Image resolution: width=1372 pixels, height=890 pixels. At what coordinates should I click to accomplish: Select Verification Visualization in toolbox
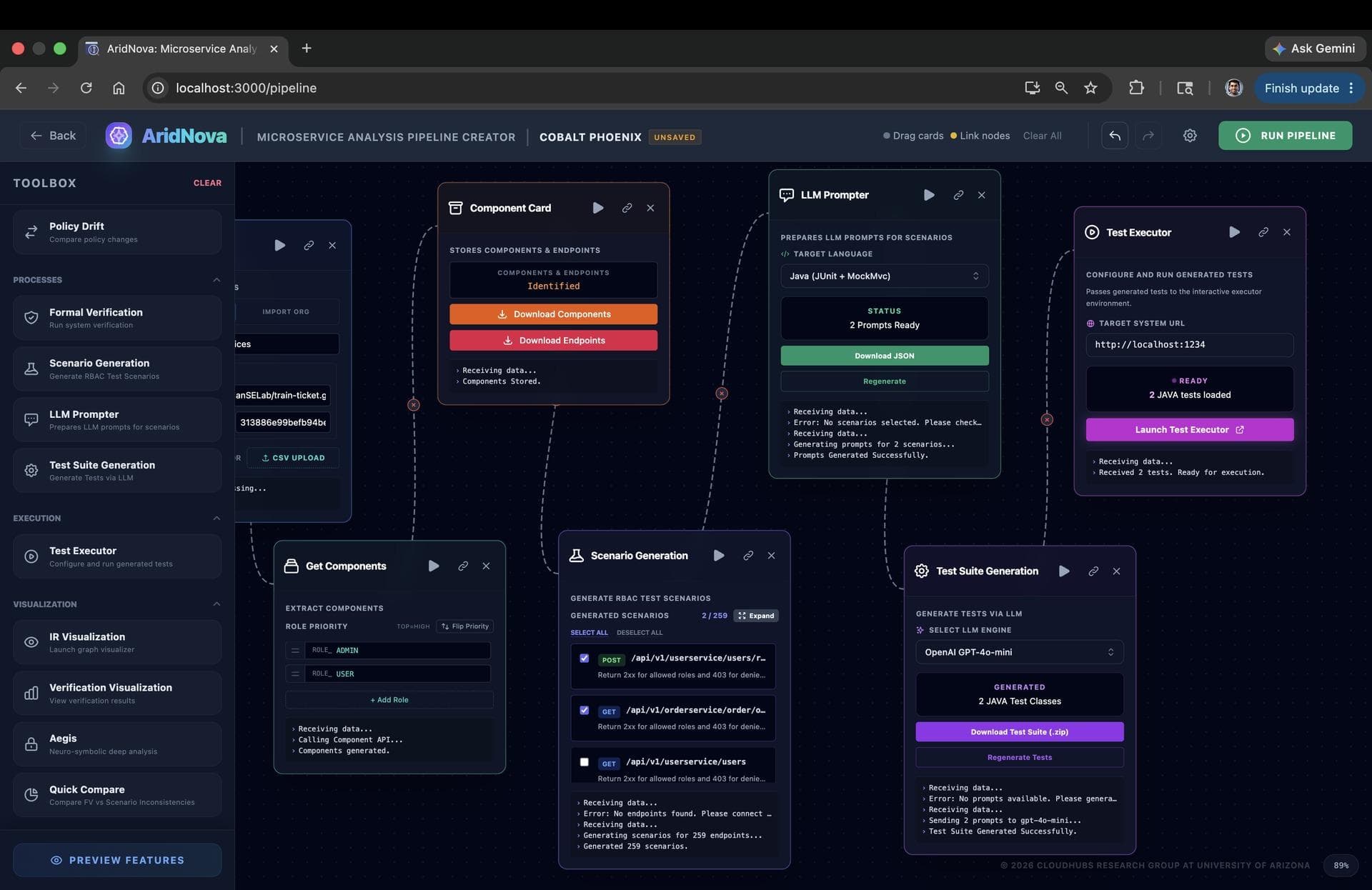click(x=117, y=694)
